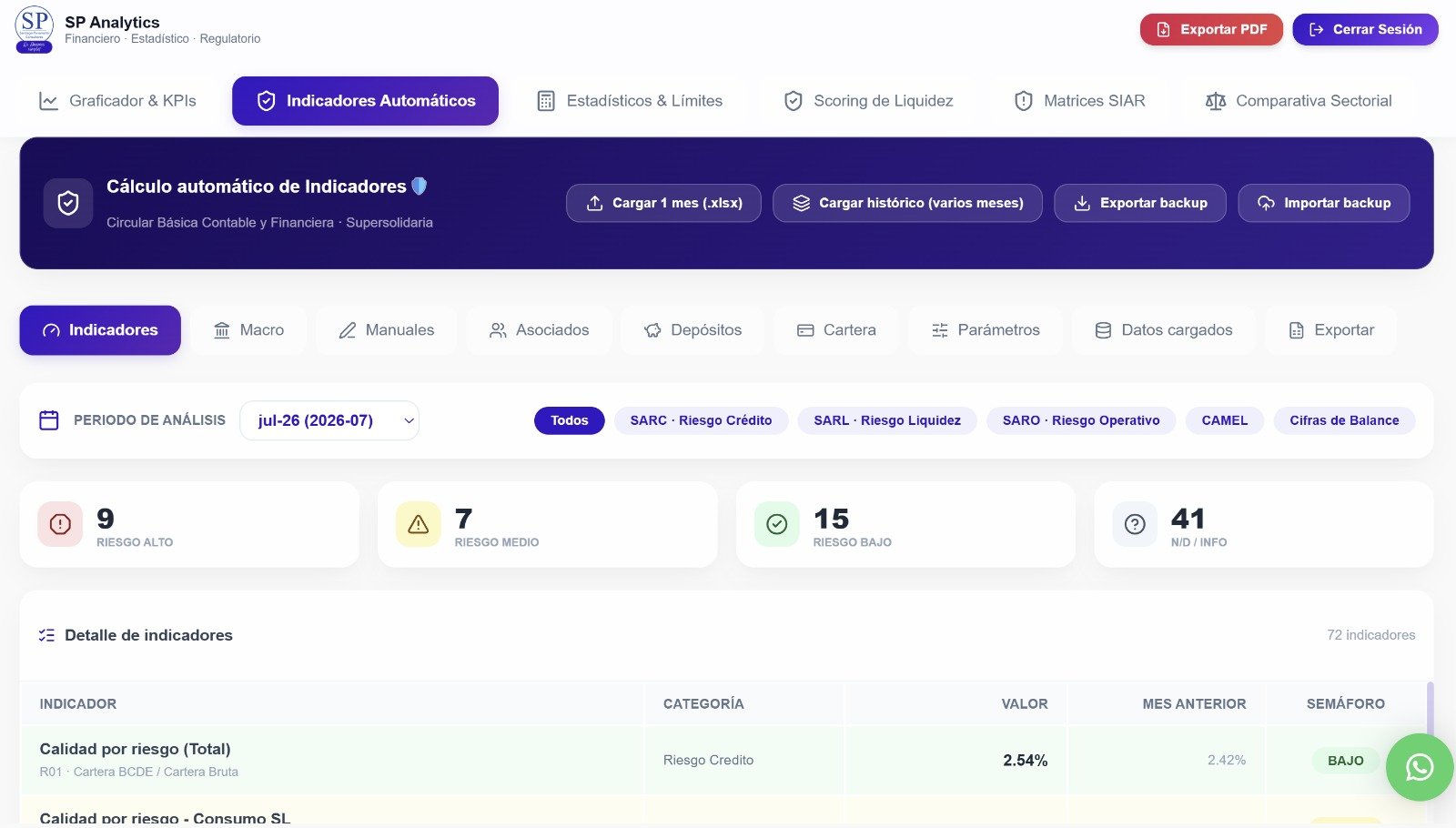Open the Graficador & KPIs tab
This screenshot has width=1456, height=828.
(x=117, y=101)
